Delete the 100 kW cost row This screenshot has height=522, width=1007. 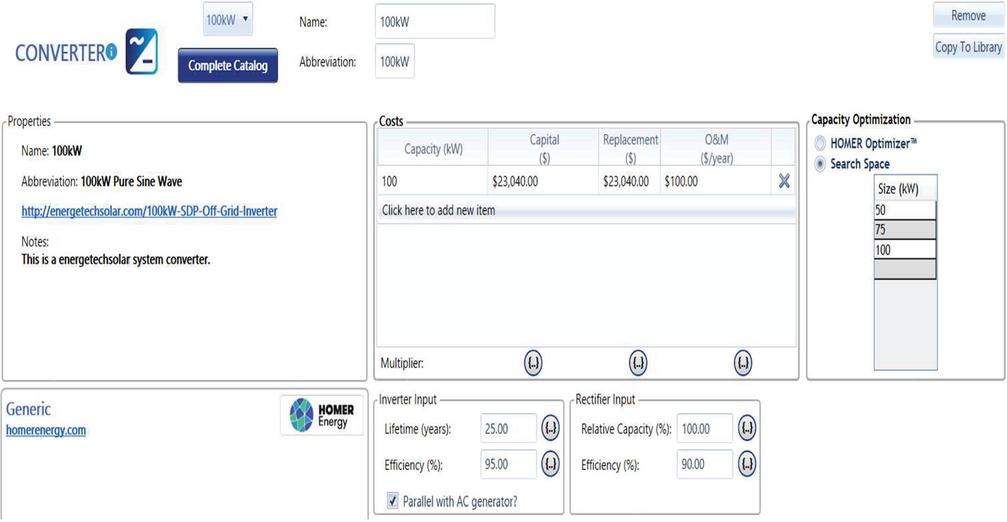(x=784, y=181)
